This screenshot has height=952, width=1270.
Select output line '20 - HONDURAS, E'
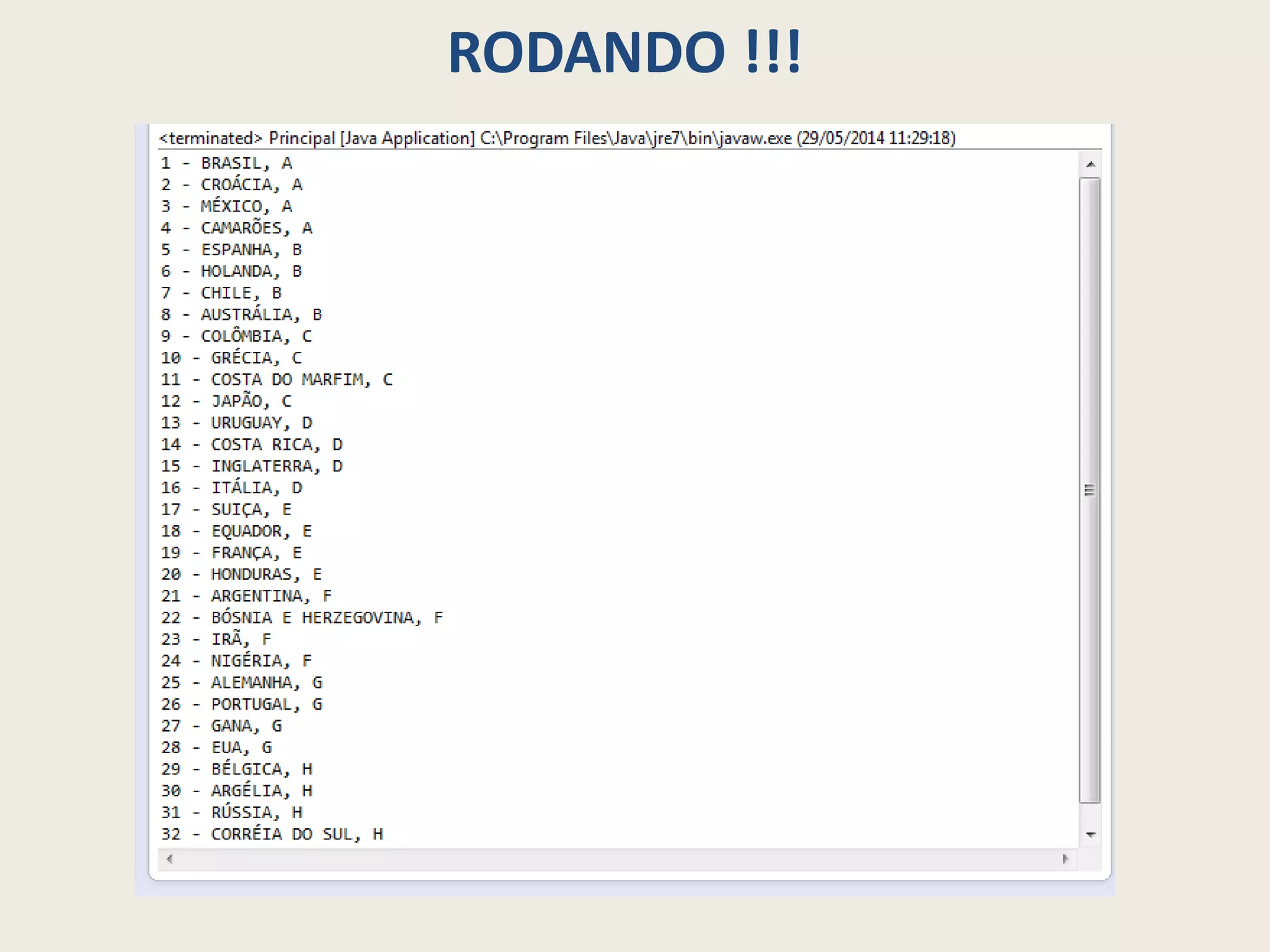(241, 575)
